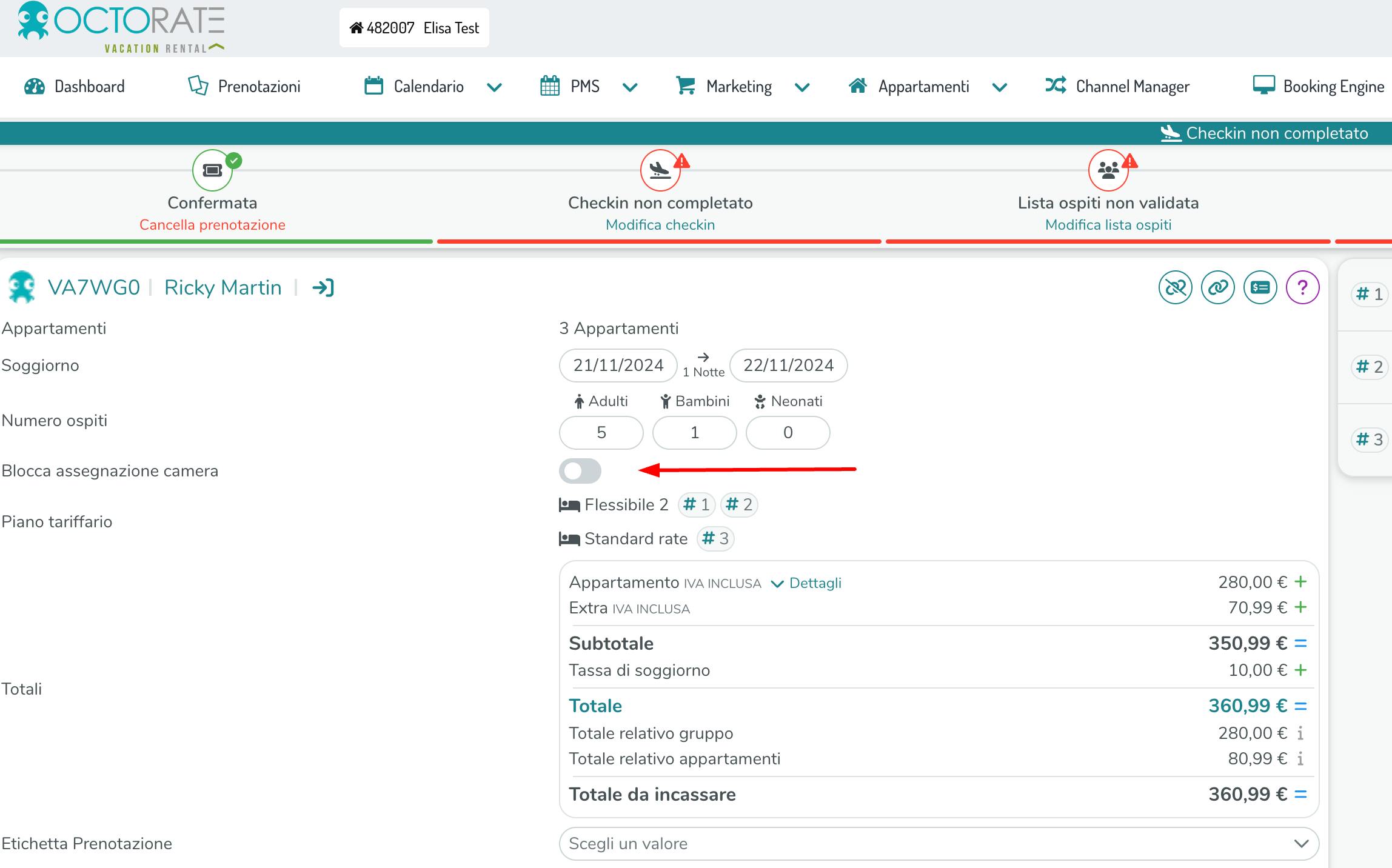Click the check-in date 21/11/2024 field
1392x868 pixels.
(618, 366)
